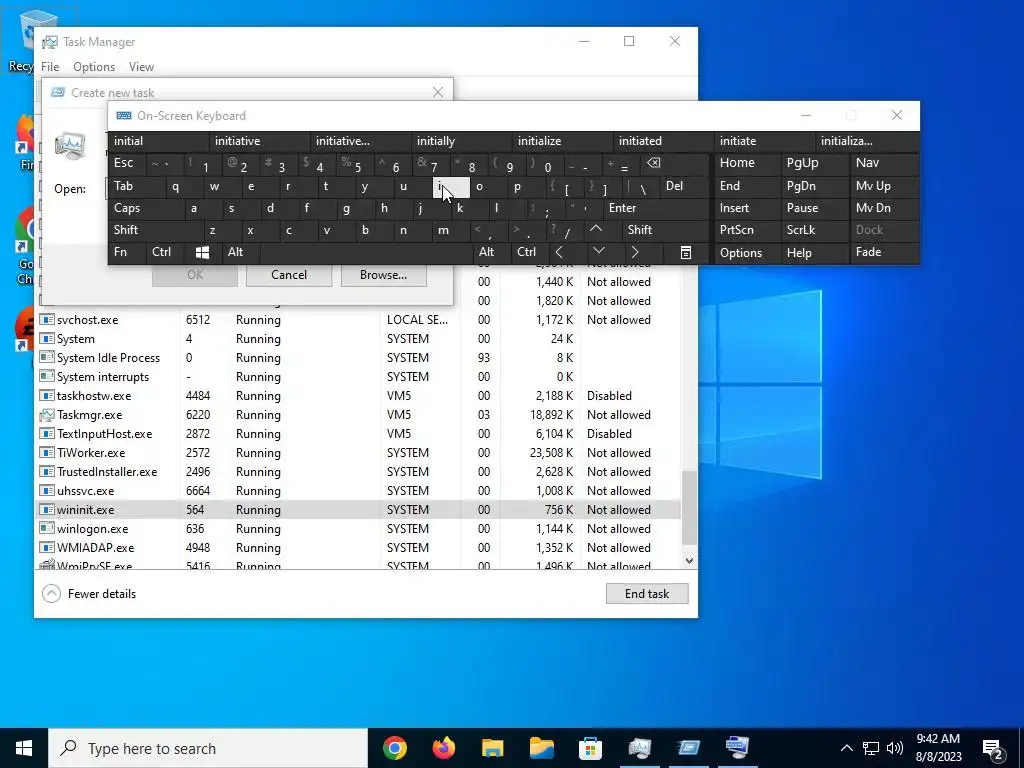The image size is (1024, 768).
Task: Click the network icon in system tray
Action: pyautogui.click(x=871, y=748)
